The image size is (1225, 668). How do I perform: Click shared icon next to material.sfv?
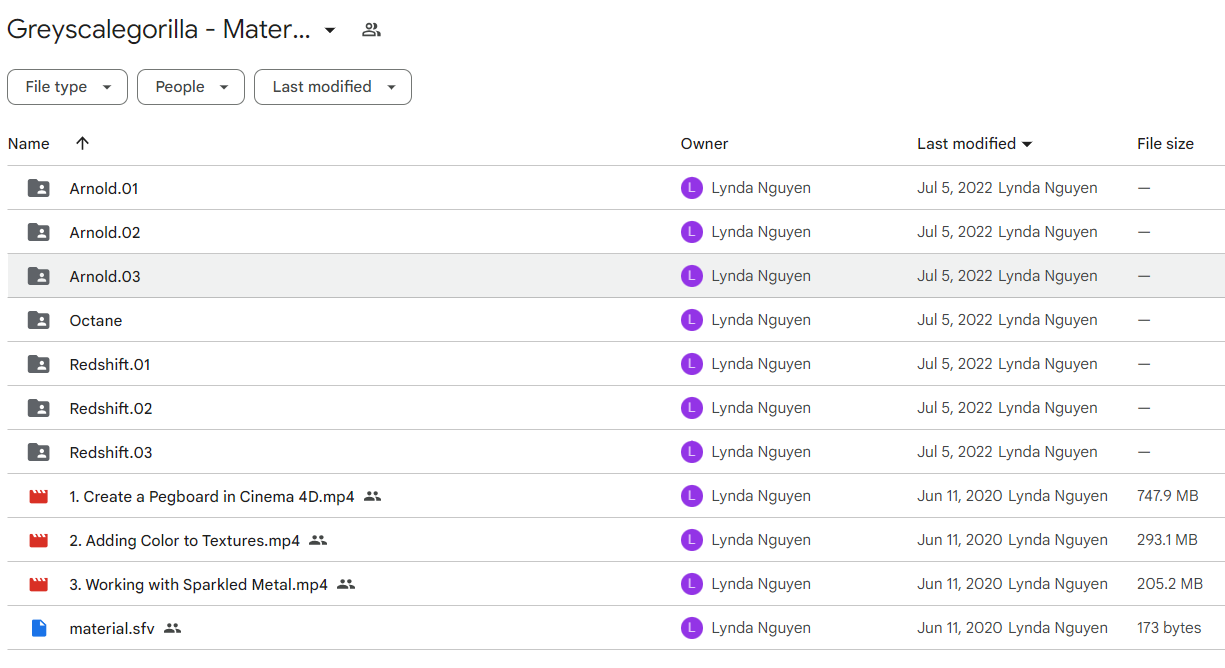173,628
